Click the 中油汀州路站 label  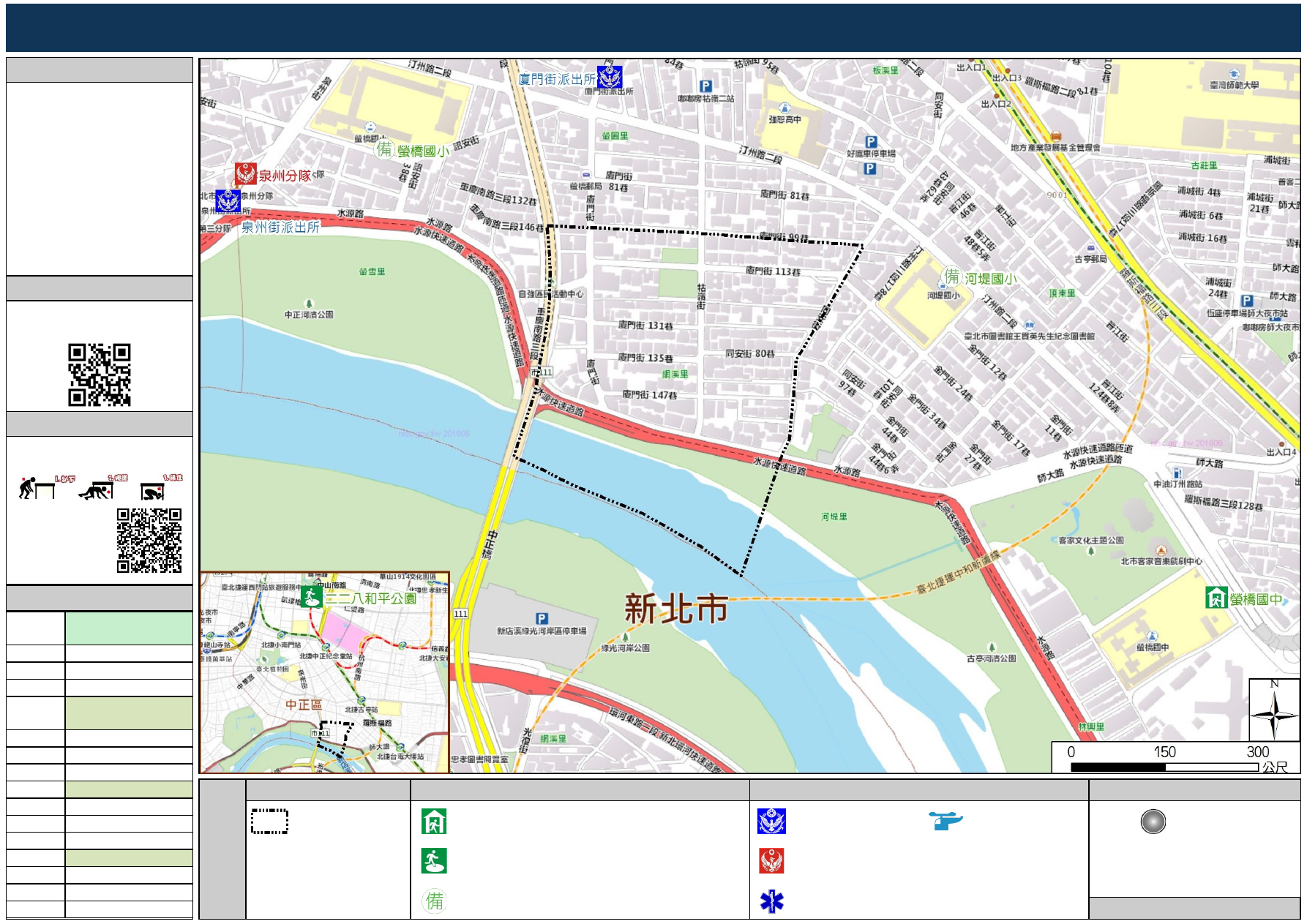(1177, 484)
